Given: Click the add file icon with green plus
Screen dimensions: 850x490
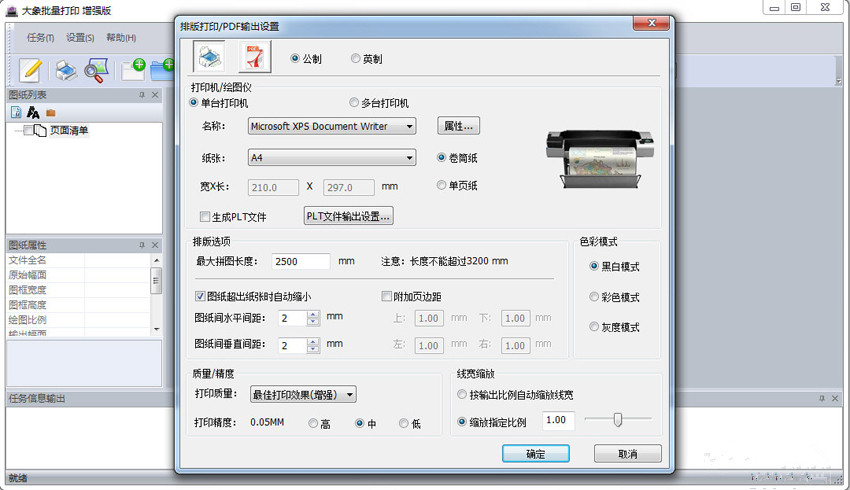Looking at the screenshot, I should point(133,69).
